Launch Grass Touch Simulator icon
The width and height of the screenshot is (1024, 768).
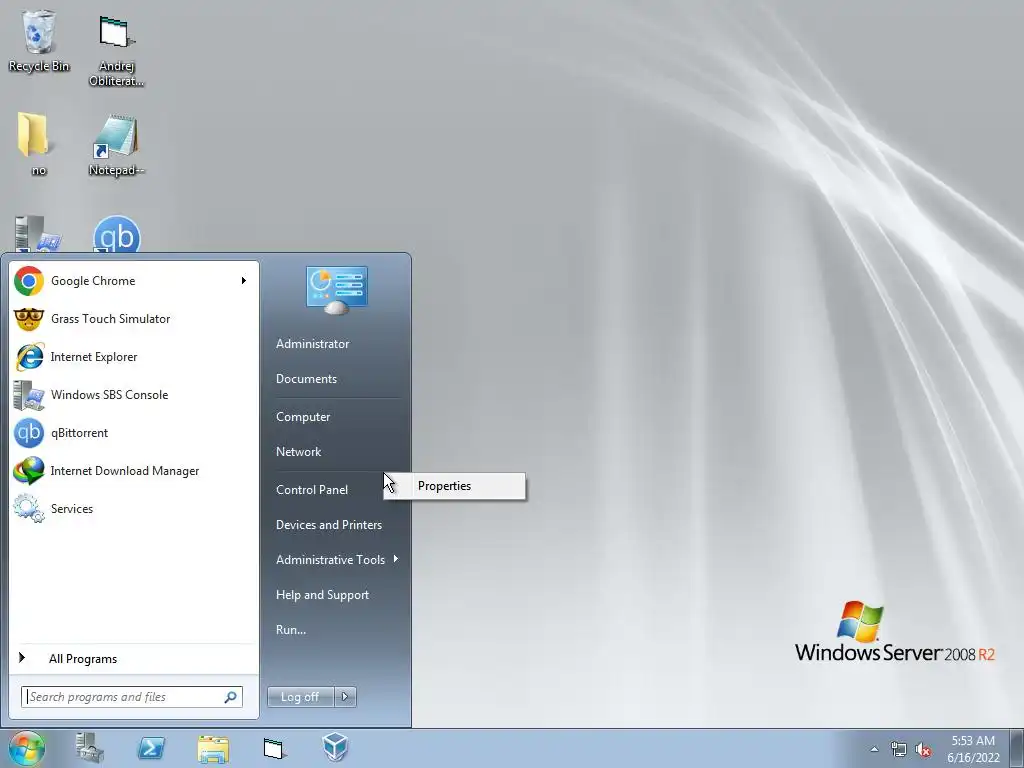[x=29, y=319]
